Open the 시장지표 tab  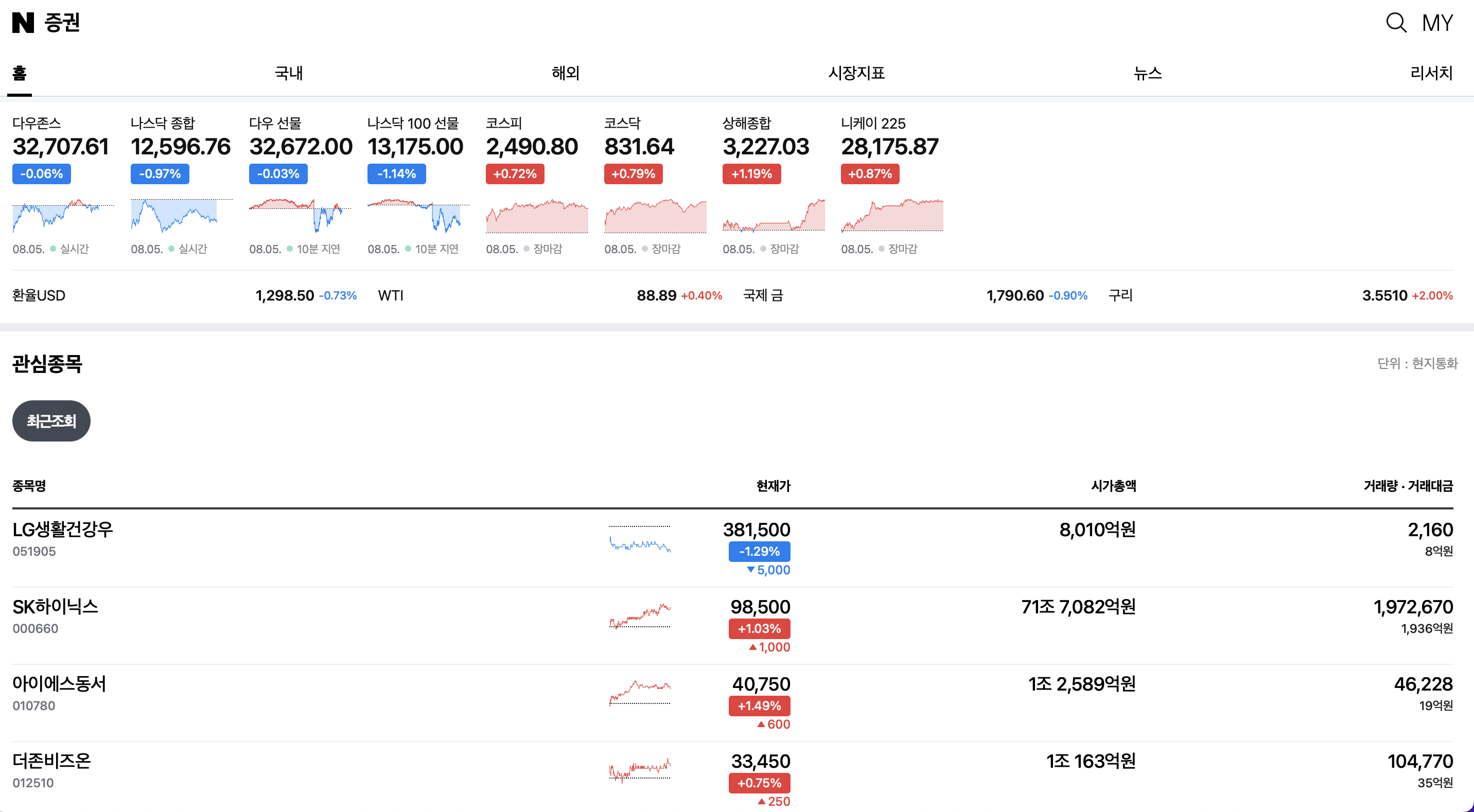click(x=856, y=73)
